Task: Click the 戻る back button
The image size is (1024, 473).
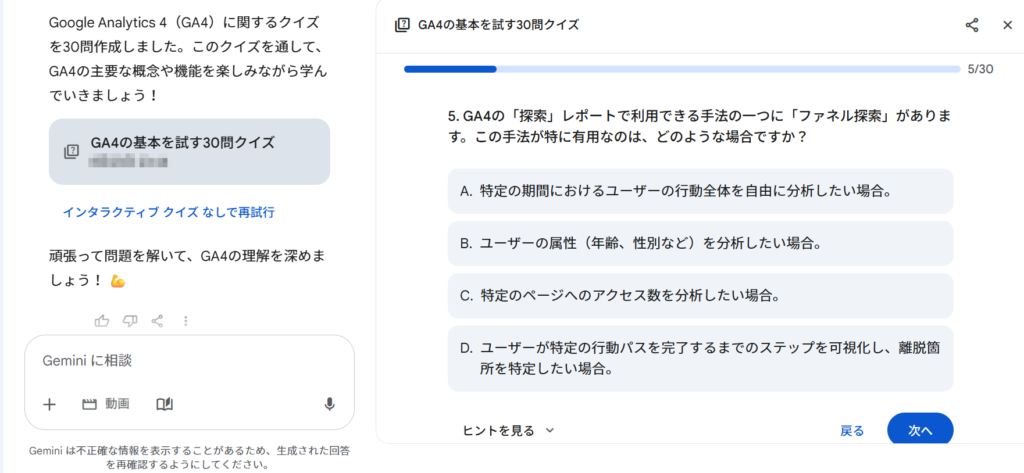Action: 852,431
